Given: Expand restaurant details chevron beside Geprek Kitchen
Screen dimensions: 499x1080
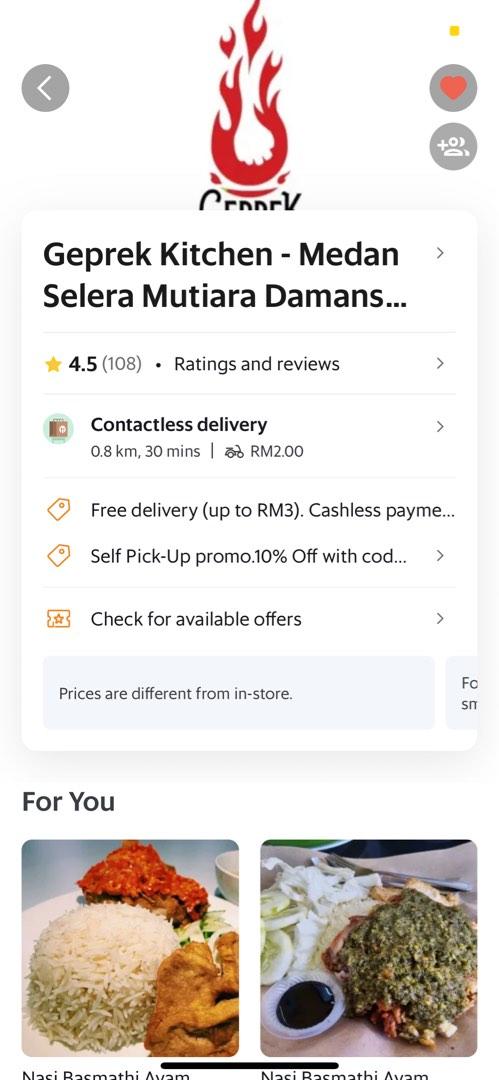Looking at the screenshot, I should pyautogui.click(x=440, y=253).
